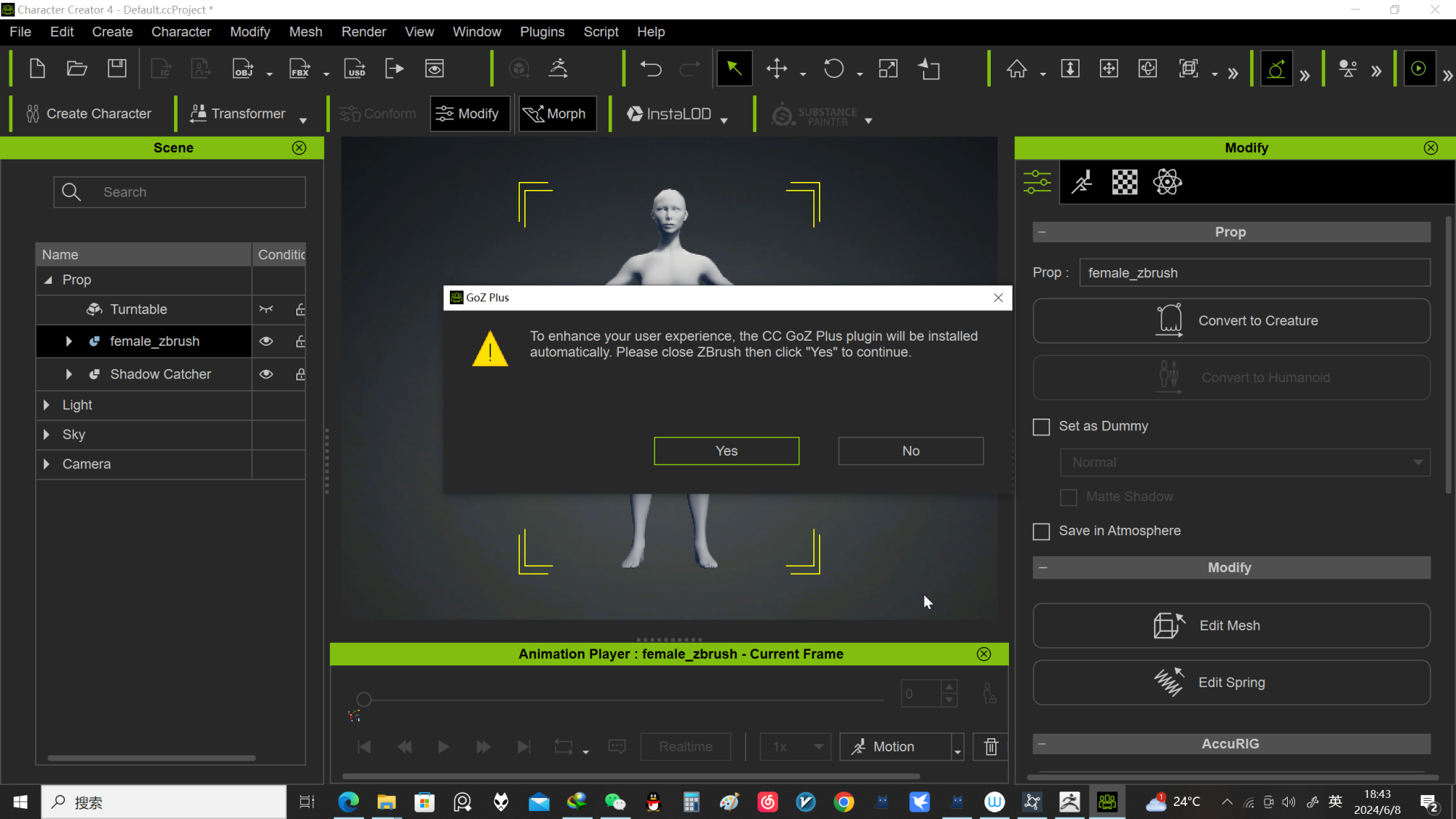The width and height of the screenshot is (1456, 819).
Task: Toggle hidden-eye icon for Turntable
Action: 266,309
